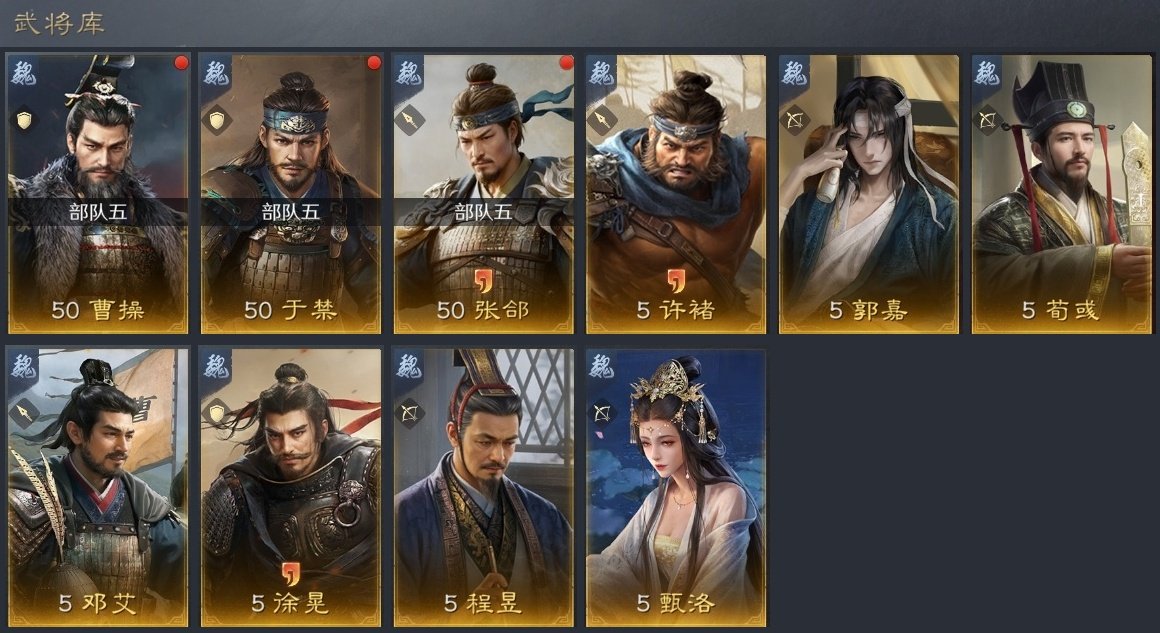
Task: Click the level 5 邓艾 name label
Action: click(98, 603)
